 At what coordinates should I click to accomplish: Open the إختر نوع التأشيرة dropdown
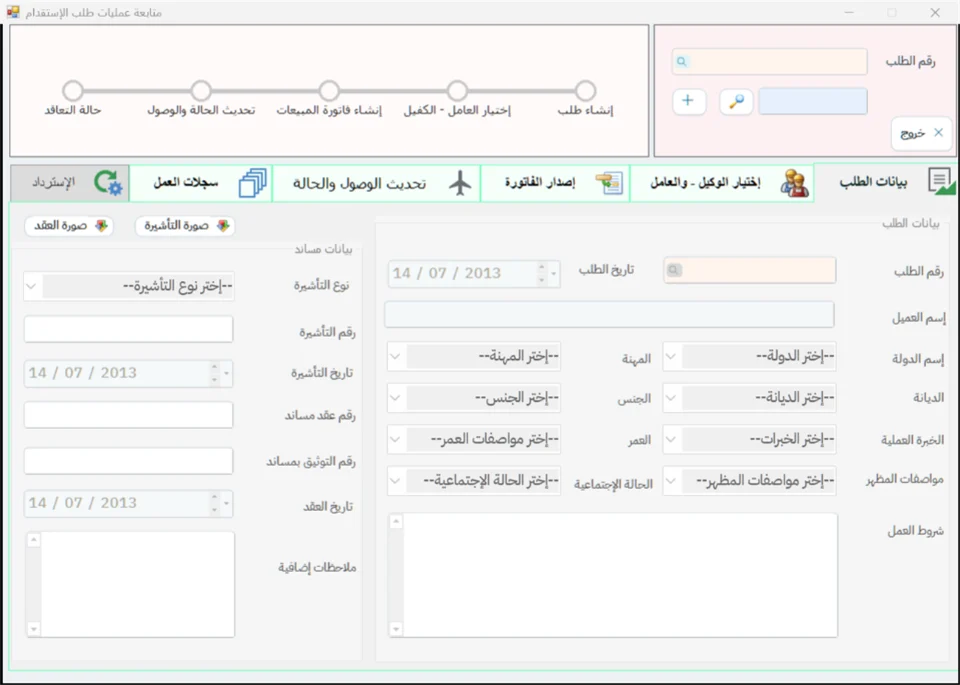point(129,286)
